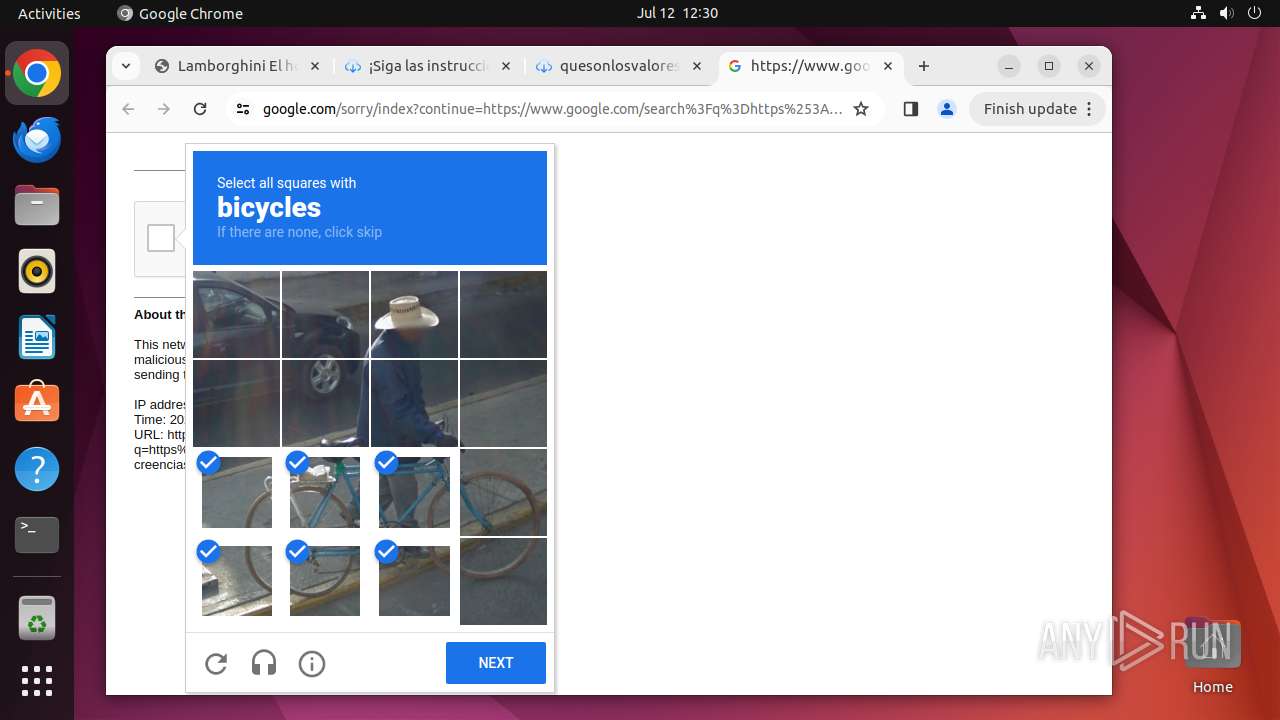Select the tile with unselected bicycle wheel
The image size is (1280, 720).
point(503,492)
